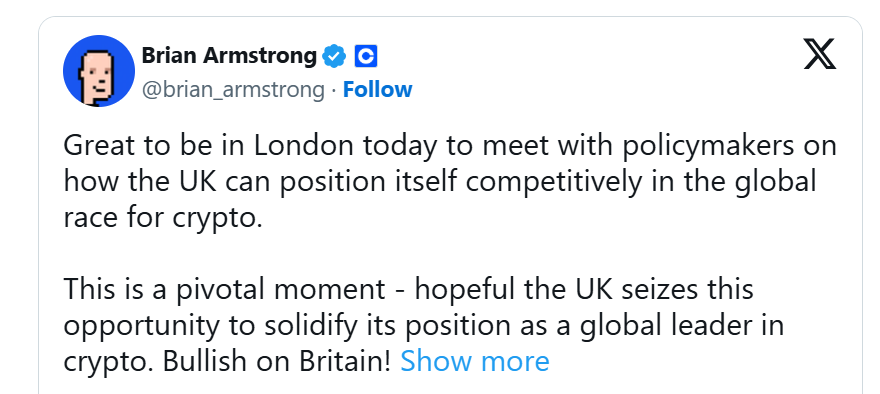Follow Brian Armstrong's account
880x394 pixels.
click(378, 89)
